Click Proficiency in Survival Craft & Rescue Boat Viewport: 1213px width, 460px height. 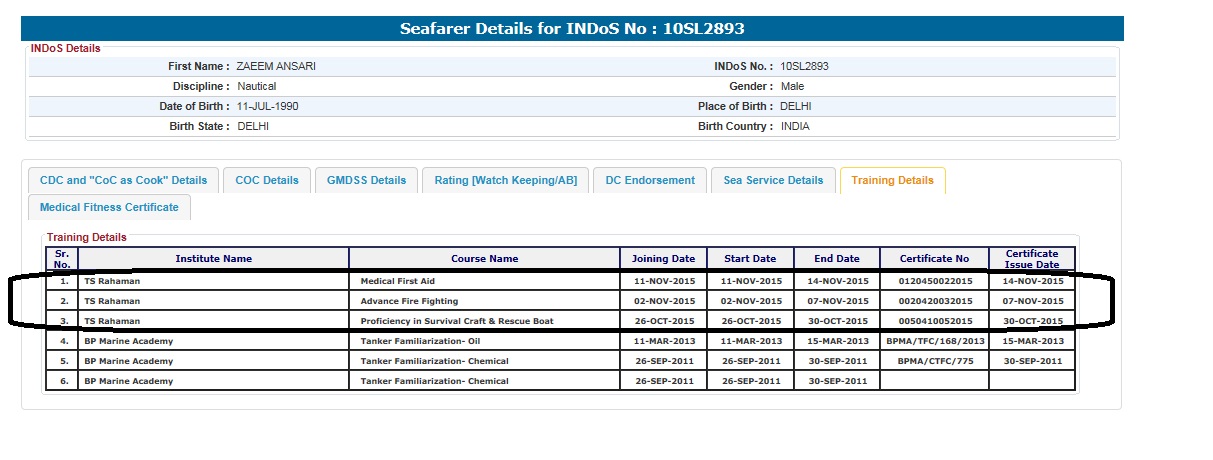point(457,321)
